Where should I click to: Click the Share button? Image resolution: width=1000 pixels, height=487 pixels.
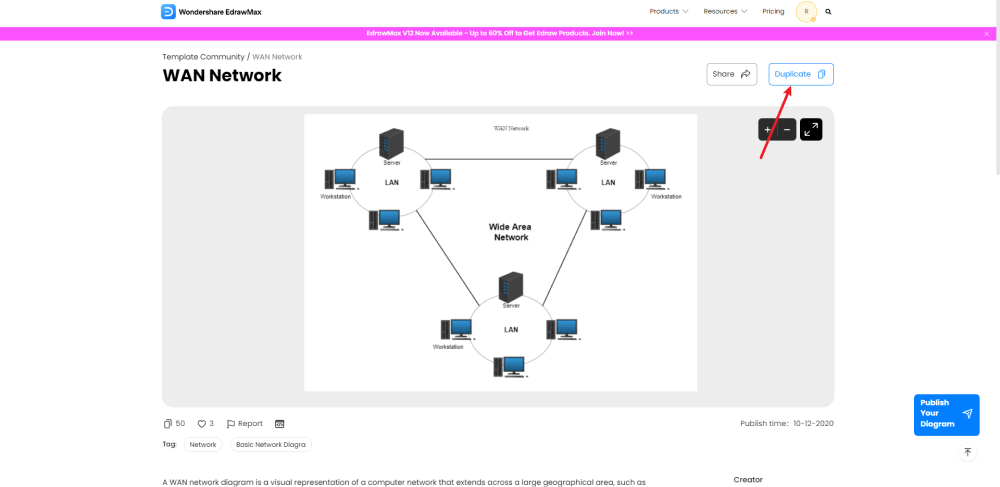click(x=732, y=74)
